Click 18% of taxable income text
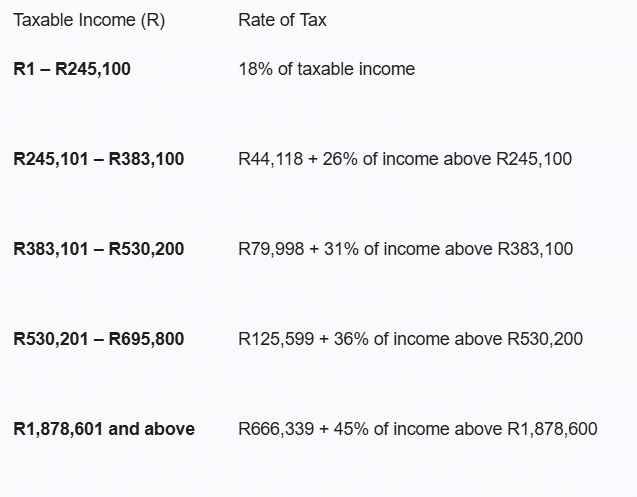This screenshot has height=497, width=637. [327, 69]
